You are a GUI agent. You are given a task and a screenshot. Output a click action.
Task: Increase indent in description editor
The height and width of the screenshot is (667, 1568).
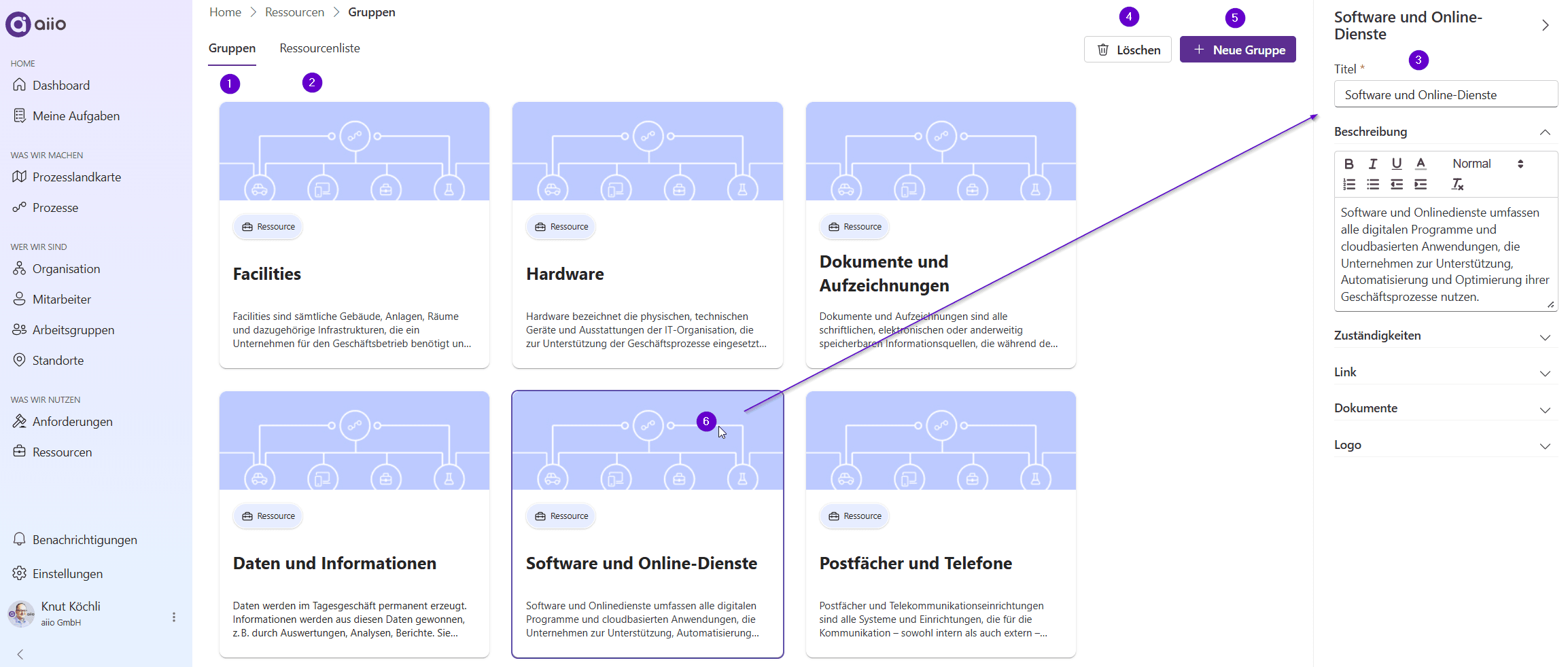coord(1421,184)
